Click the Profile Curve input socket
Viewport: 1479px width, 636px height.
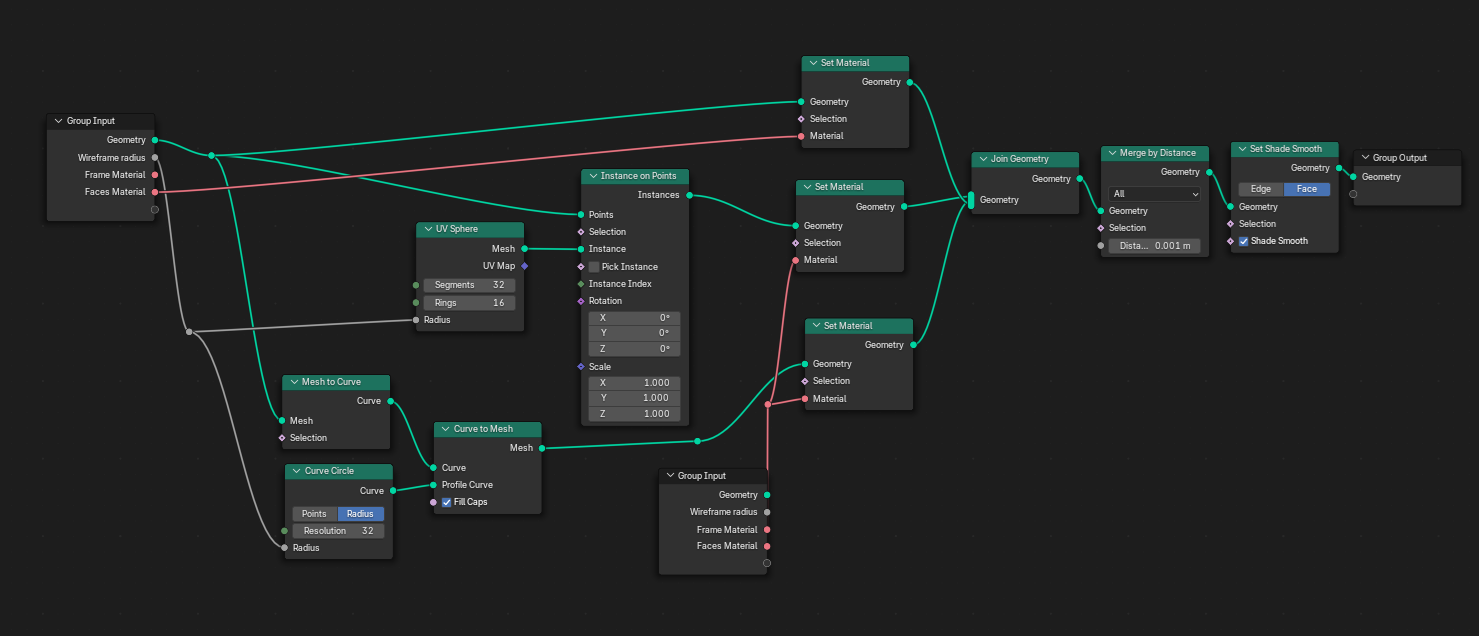[x=433, y=485]
